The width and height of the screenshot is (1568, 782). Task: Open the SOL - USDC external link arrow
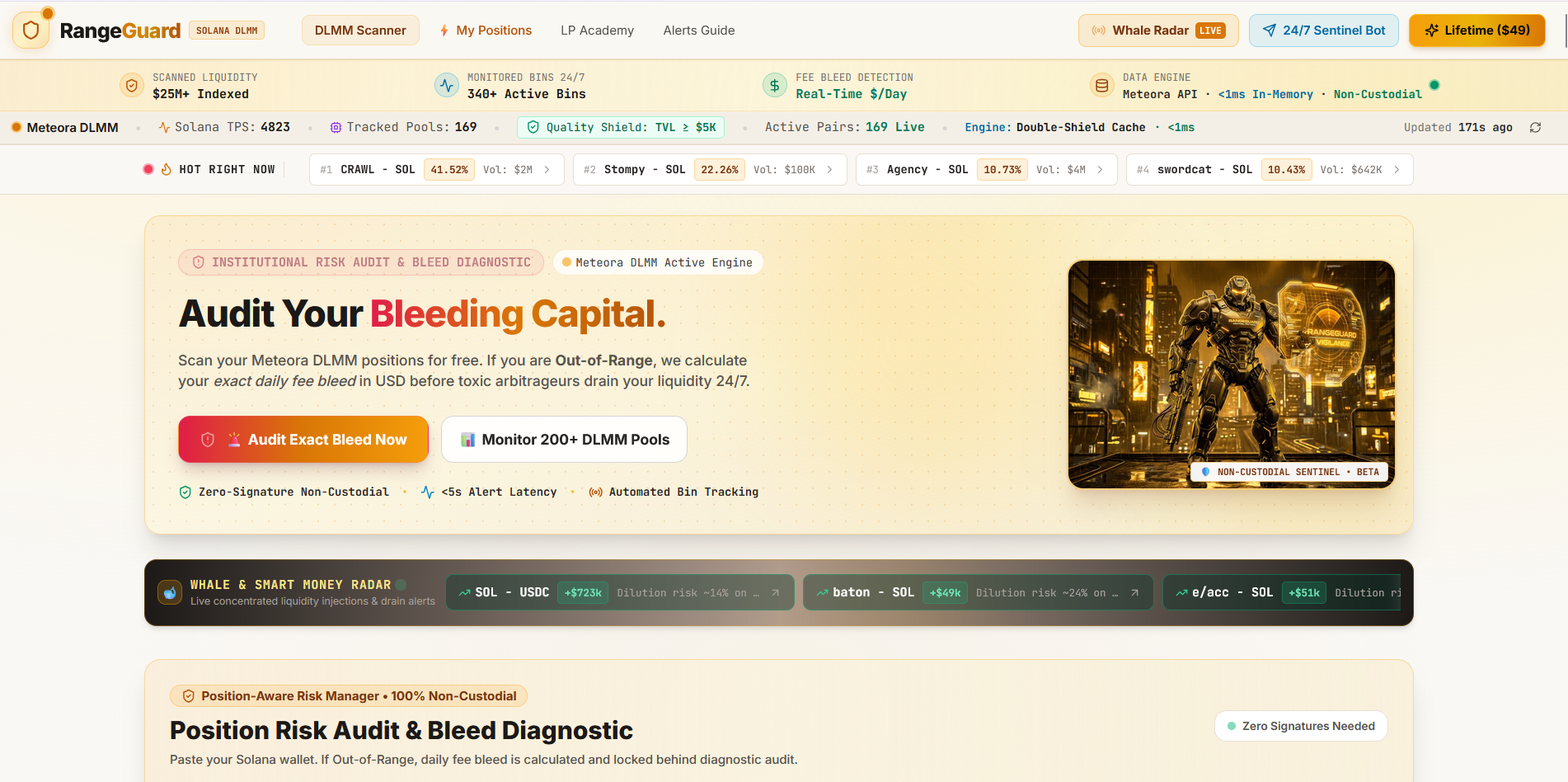pyautogui.click(x=775, y=592)
